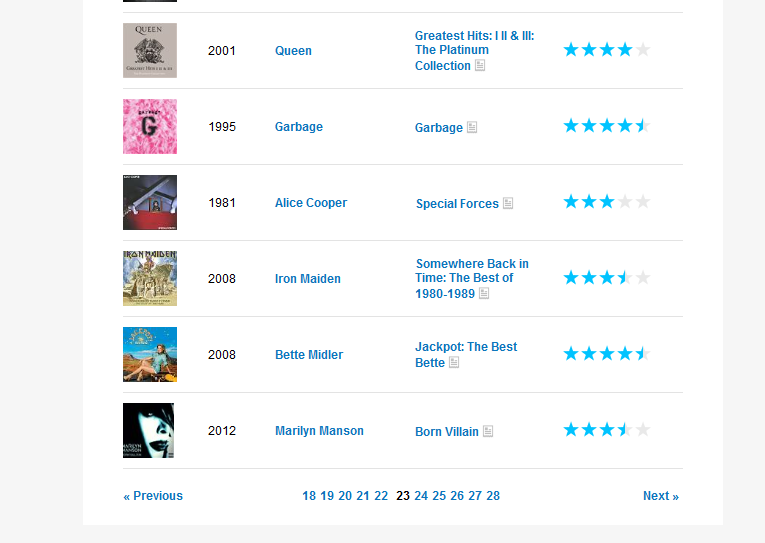Click the Queen album cover thumbnail

[150, 50]
